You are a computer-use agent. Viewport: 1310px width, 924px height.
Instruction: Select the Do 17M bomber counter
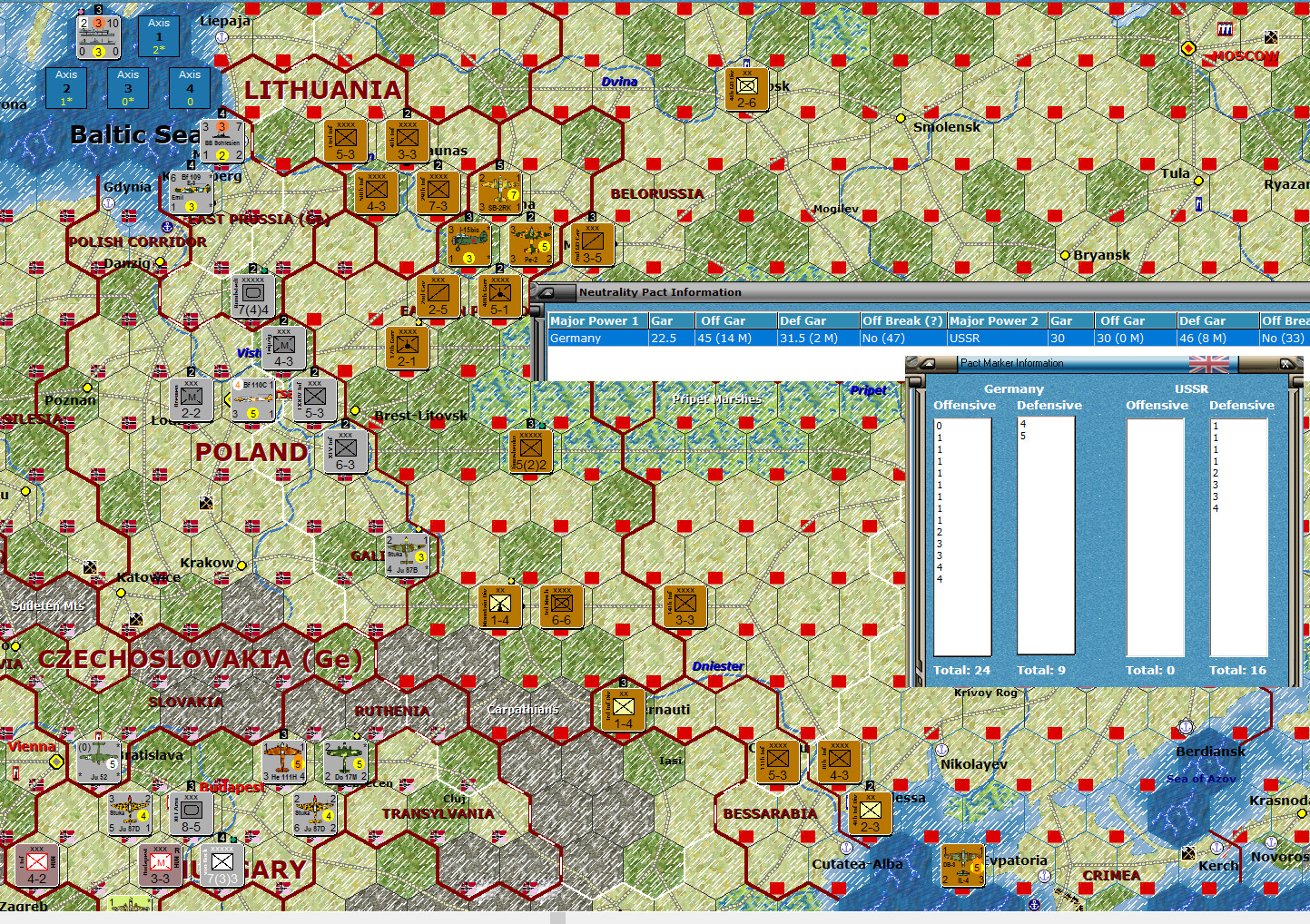(346, 762)
